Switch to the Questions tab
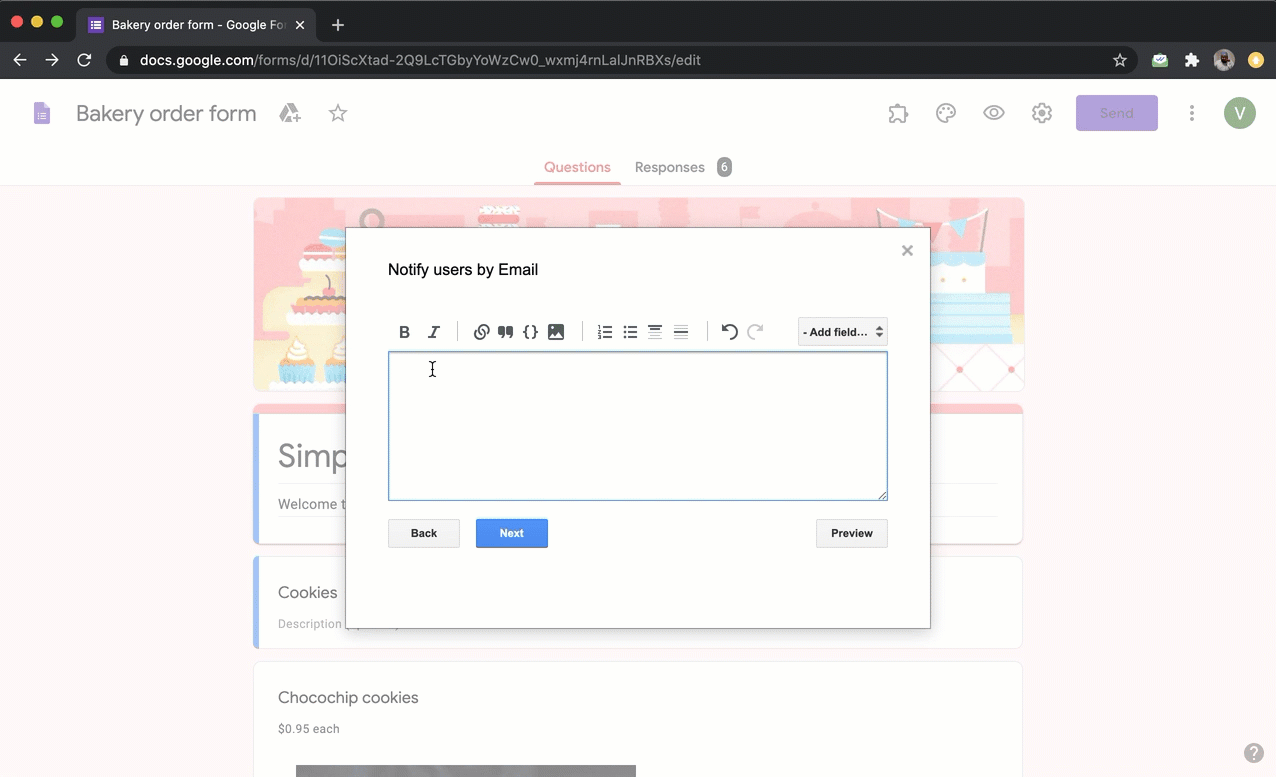The image size is (1276, 777). click(x=577, y=167)
